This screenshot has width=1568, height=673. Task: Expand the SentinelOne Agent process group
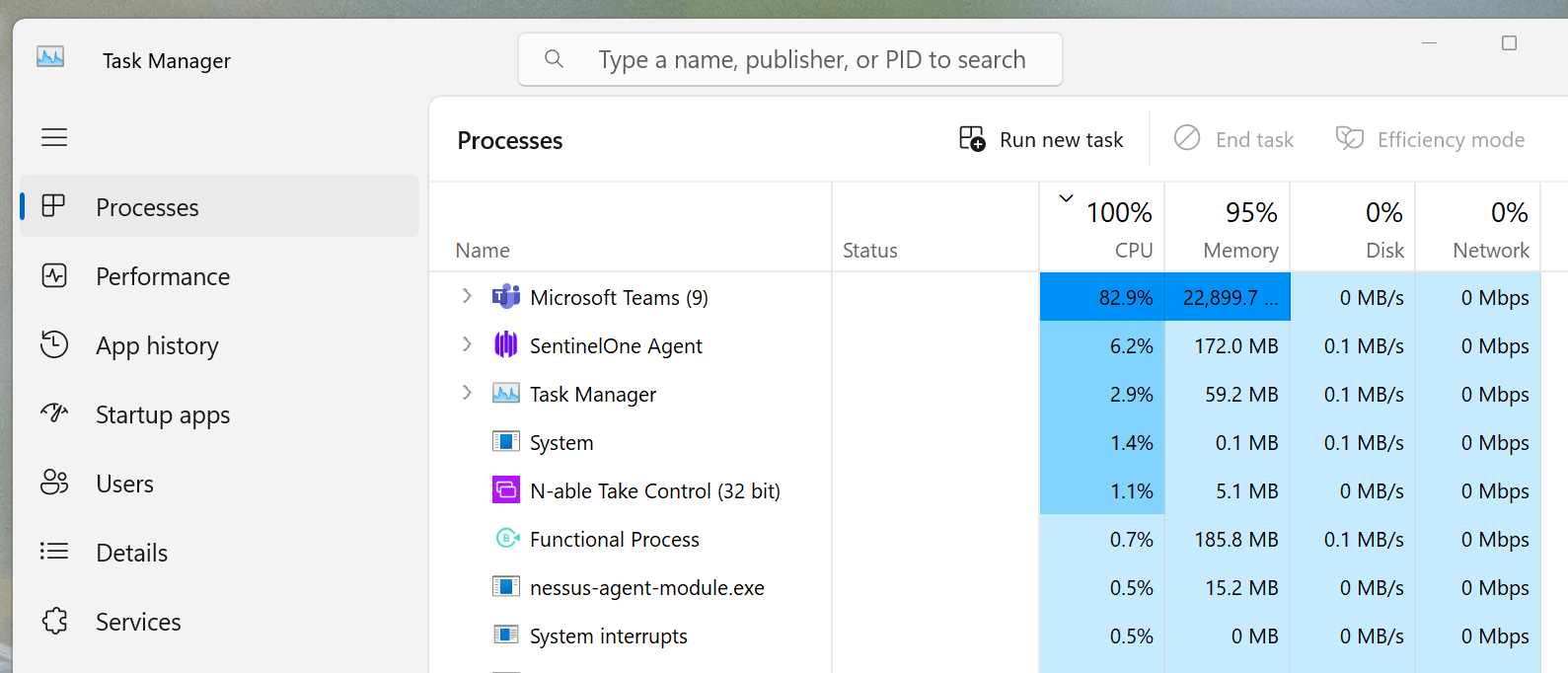[467, 343]
